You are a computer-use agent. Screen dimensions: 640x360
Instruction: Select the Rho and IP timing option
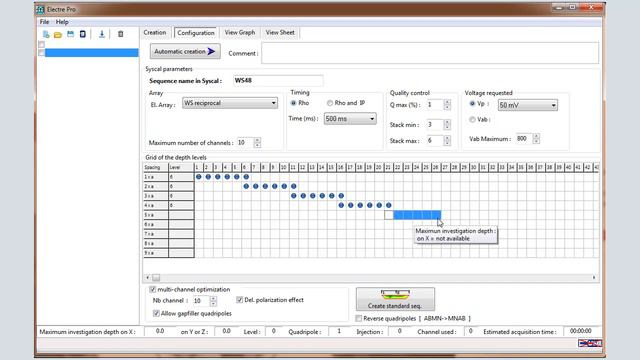coord(330,103)
